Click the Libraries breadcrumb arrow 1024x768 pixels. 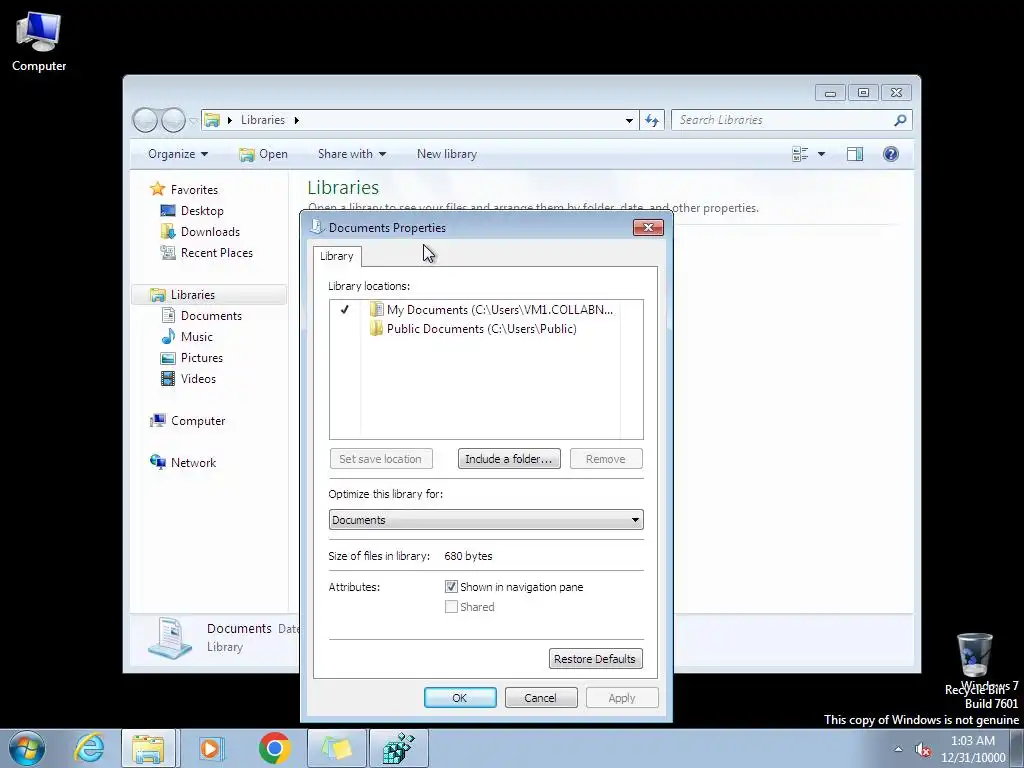coord(296,120)
